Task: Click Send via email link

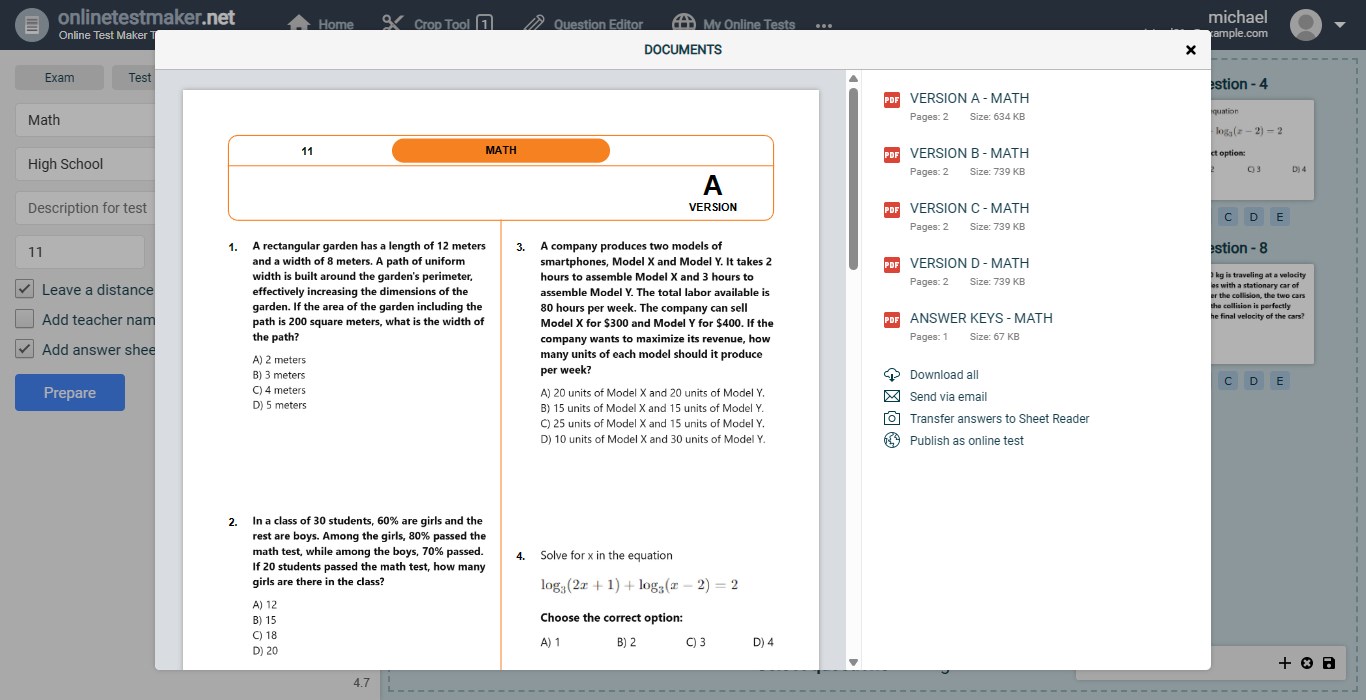Action: (948, 397)
